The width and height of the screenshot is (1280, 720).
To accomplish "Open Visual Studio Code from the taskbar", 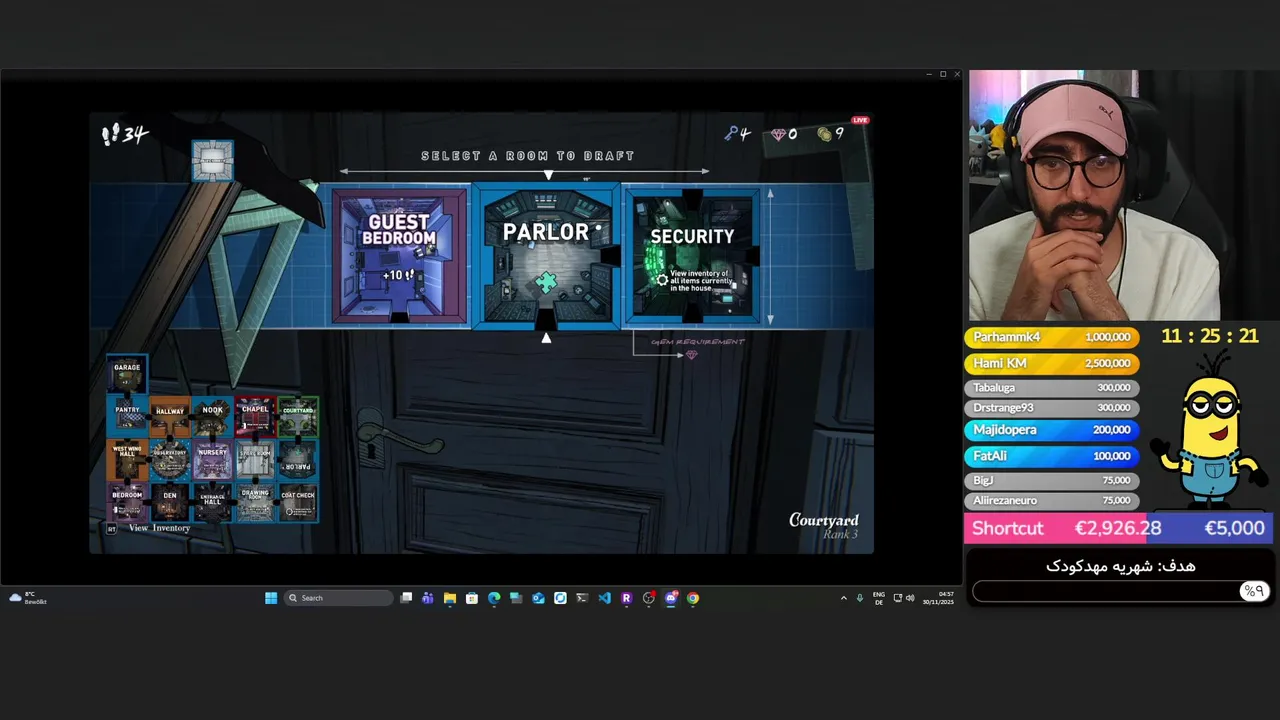I will [x=604, y=598].
